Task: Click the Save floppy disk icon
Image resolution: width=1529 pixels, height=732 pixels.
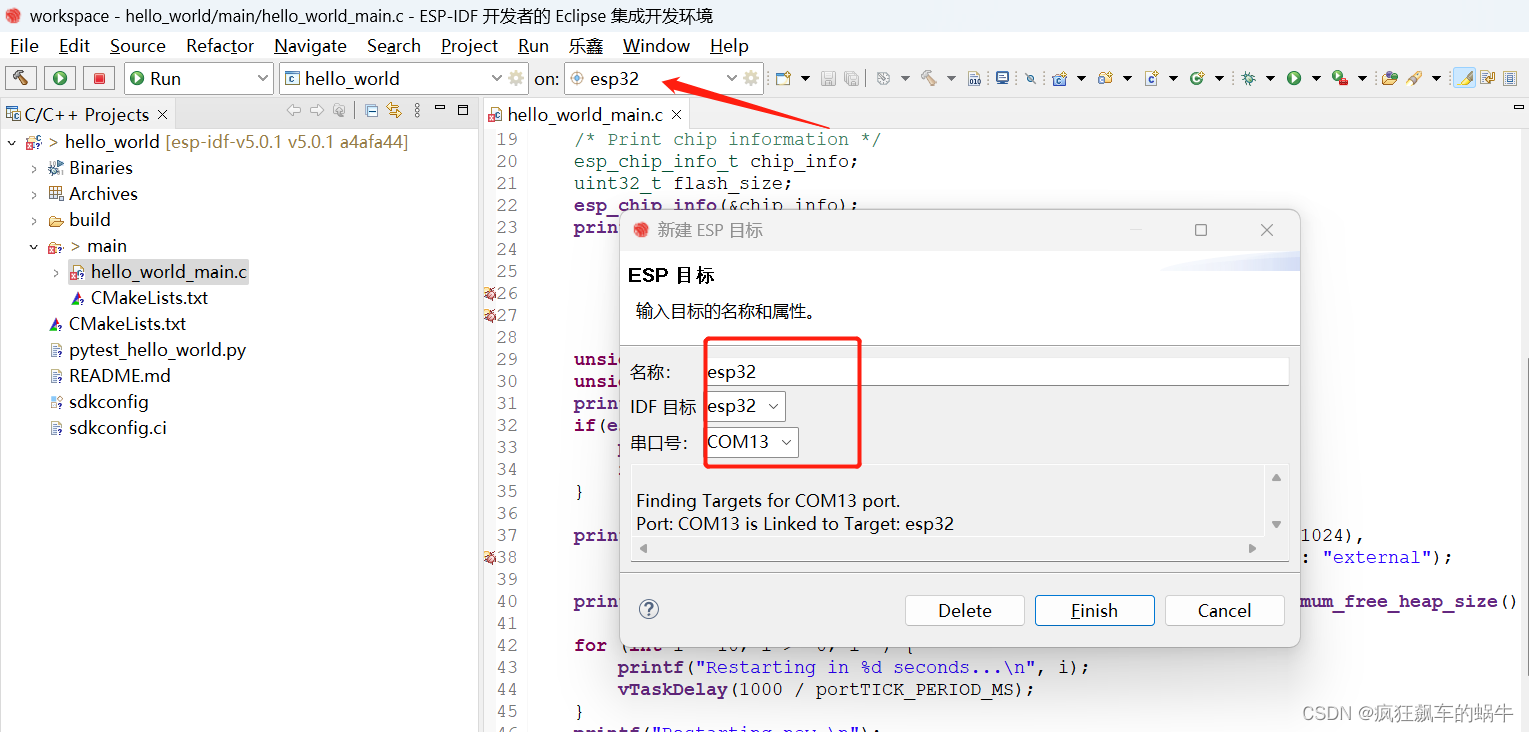Action: coord(828,78)
